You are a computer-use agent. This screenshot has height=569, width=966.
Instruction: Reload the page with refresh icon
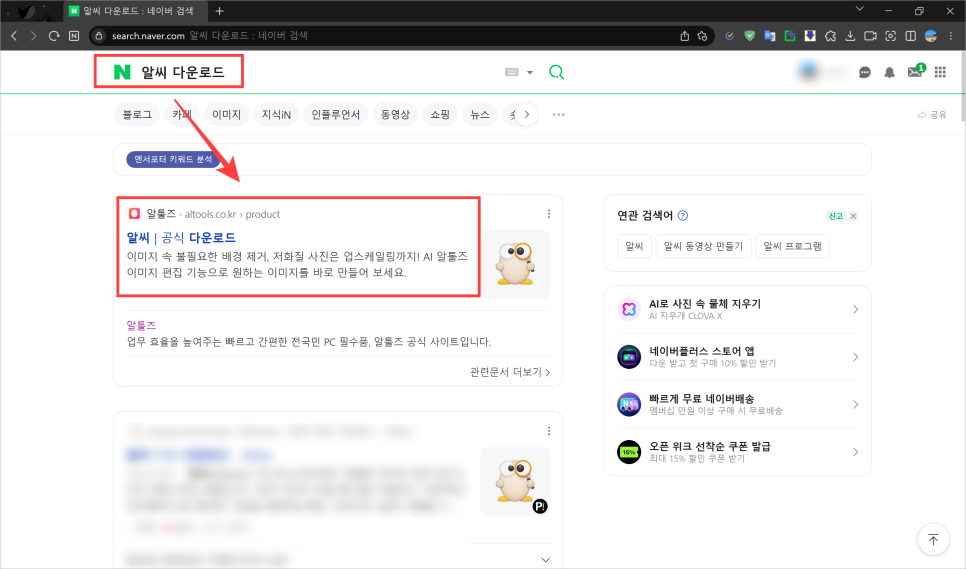[54, 36]
